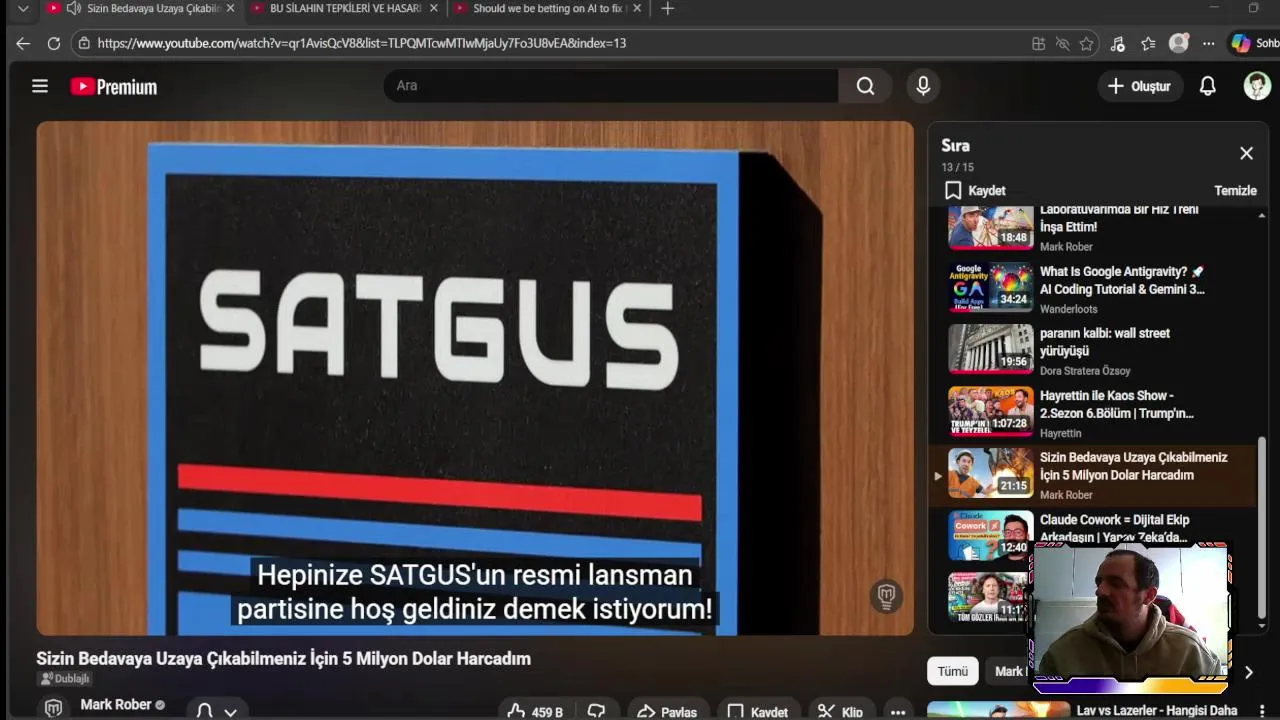Close the 'Should we be betting' tab
The image size is (1280, 720).
click(x=635, y=8)
